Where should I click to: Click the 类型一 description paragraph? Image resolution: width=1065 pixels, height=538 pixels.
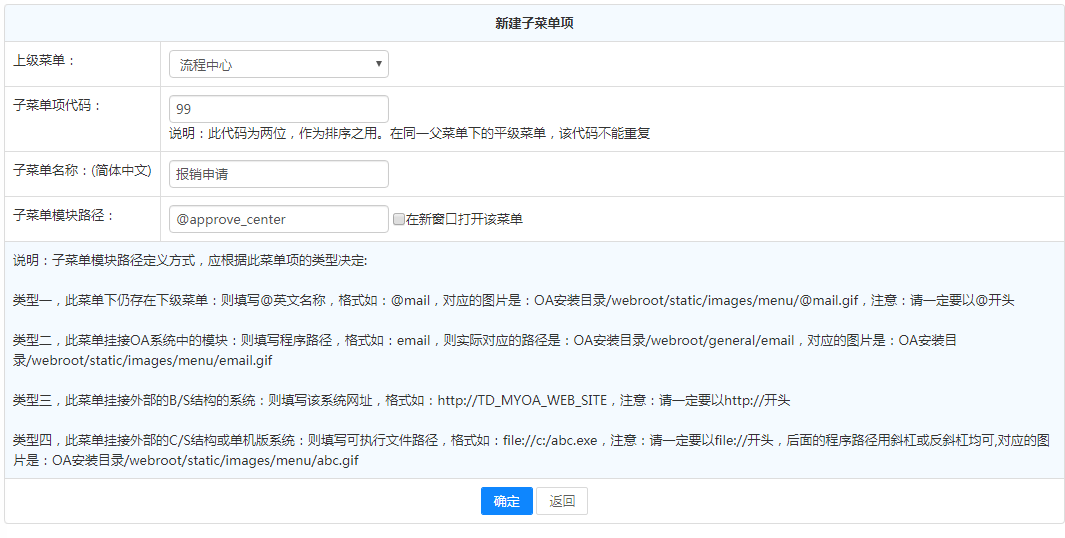[x=513, y=300]
